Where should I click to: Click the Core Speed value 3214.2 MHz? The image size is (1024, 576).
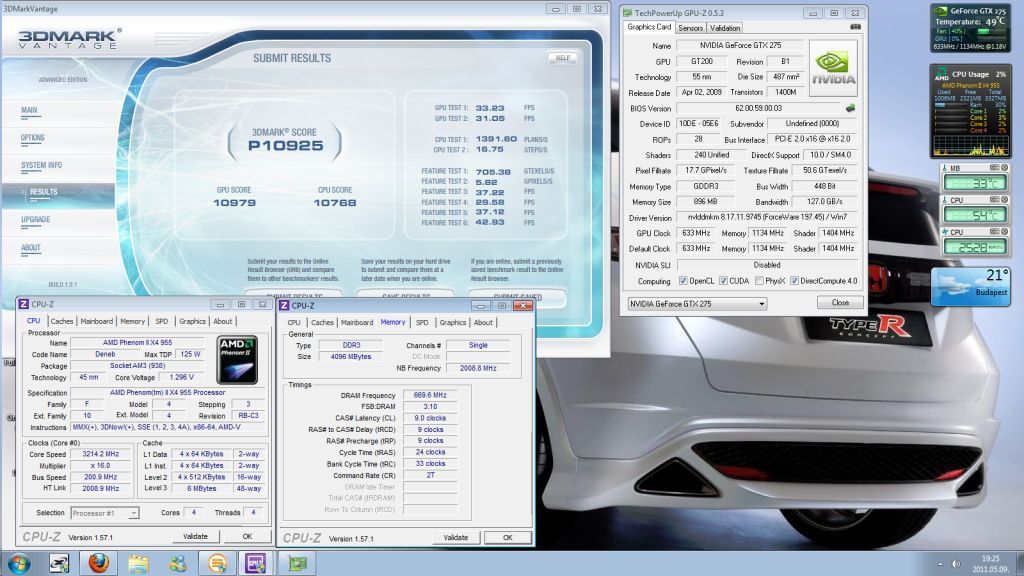coord(101,454)
